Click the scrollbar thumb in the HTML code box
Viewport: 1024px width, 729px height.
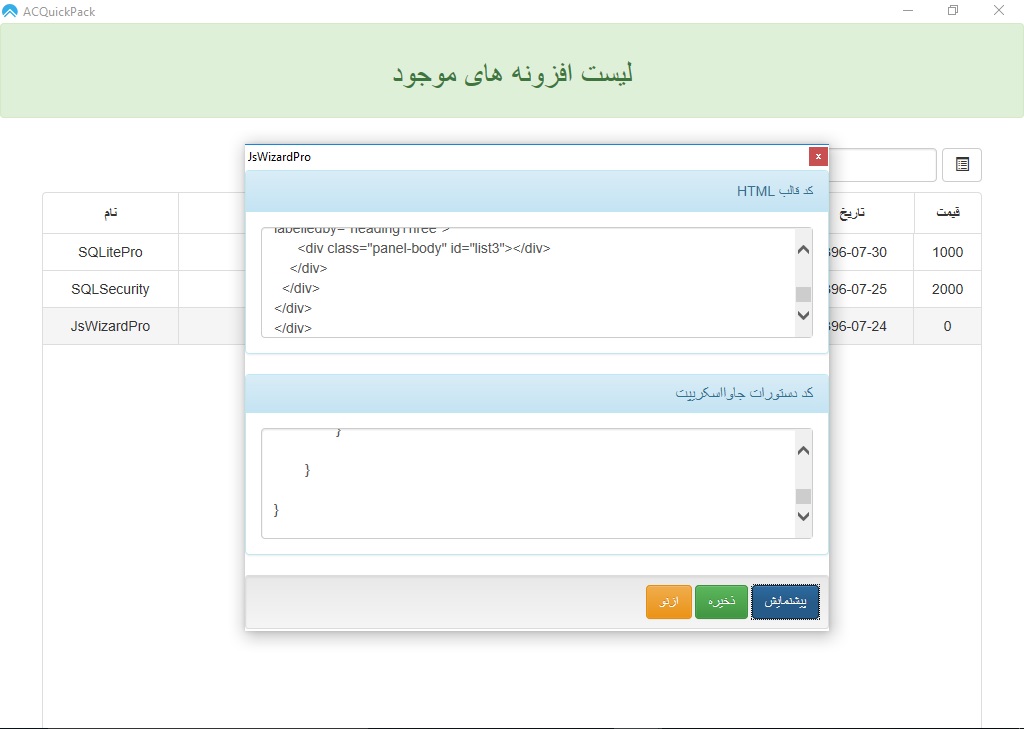(803, 294)
